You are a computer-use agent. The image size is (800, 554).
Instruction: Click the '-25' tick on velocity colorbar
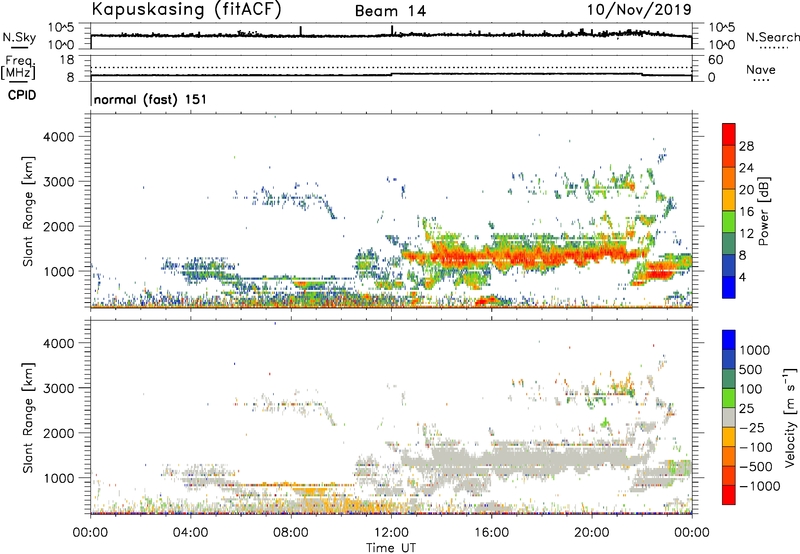[x=752, y=427]
